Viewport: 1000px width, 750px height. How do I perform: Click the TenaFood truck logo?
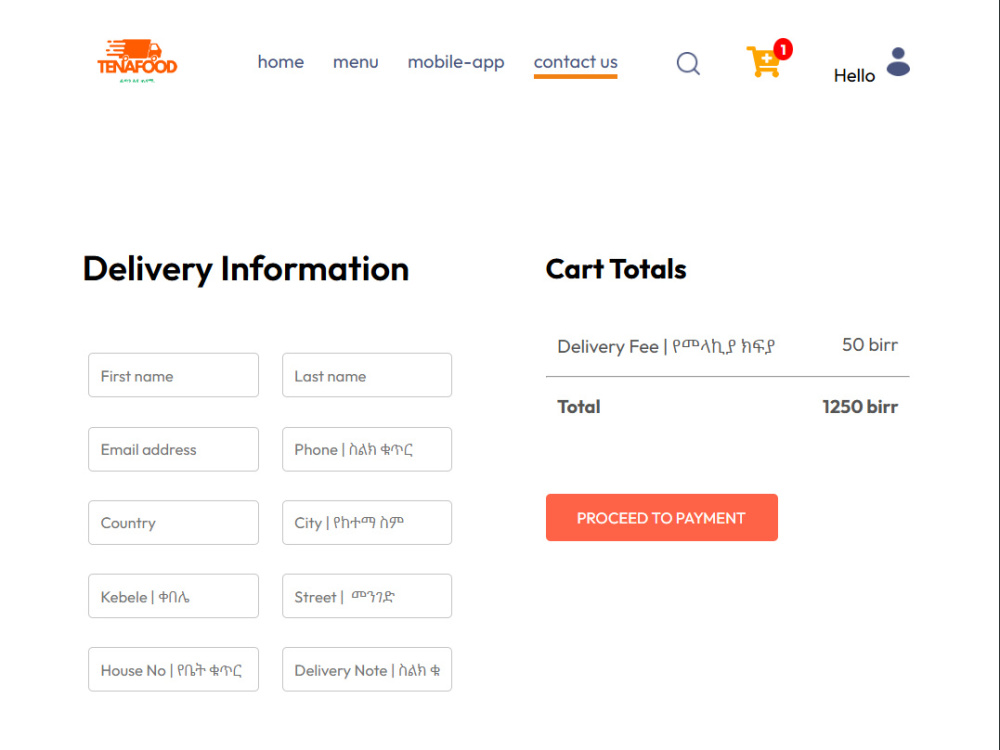point(137,61)
